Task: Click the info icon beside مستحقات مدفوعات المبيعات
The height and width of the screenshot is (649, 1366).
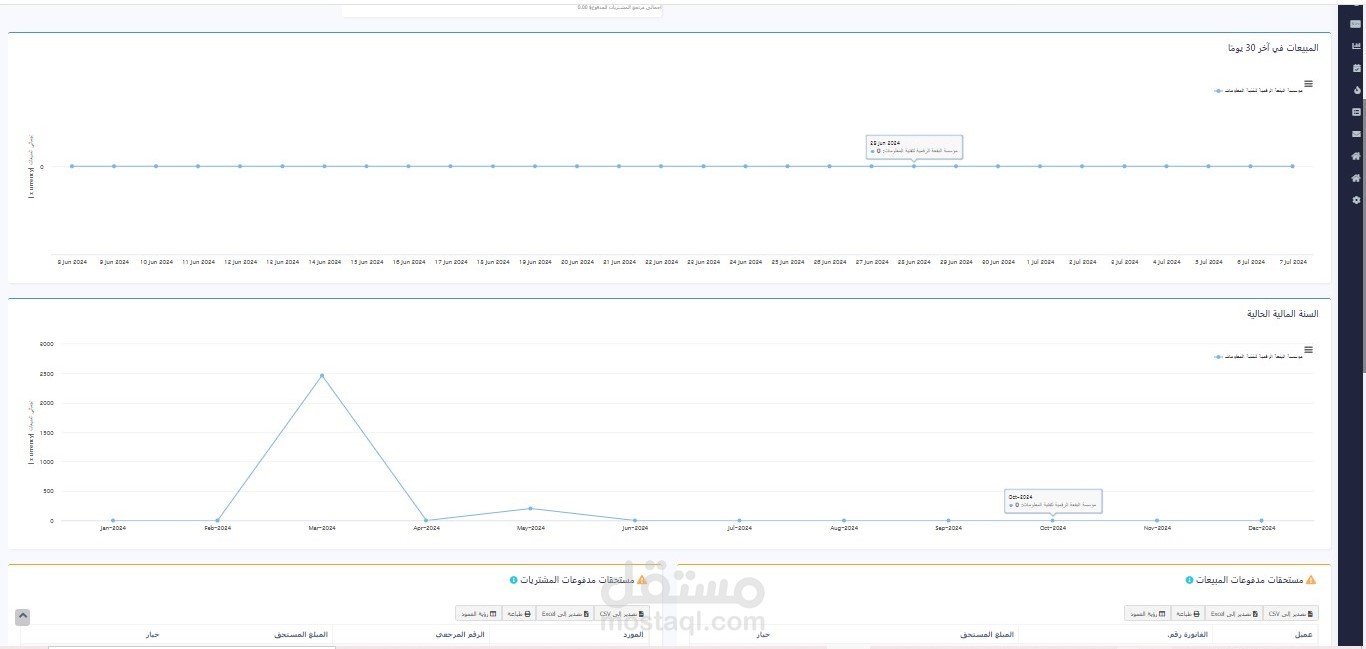Action: (x=1189, y=580)
